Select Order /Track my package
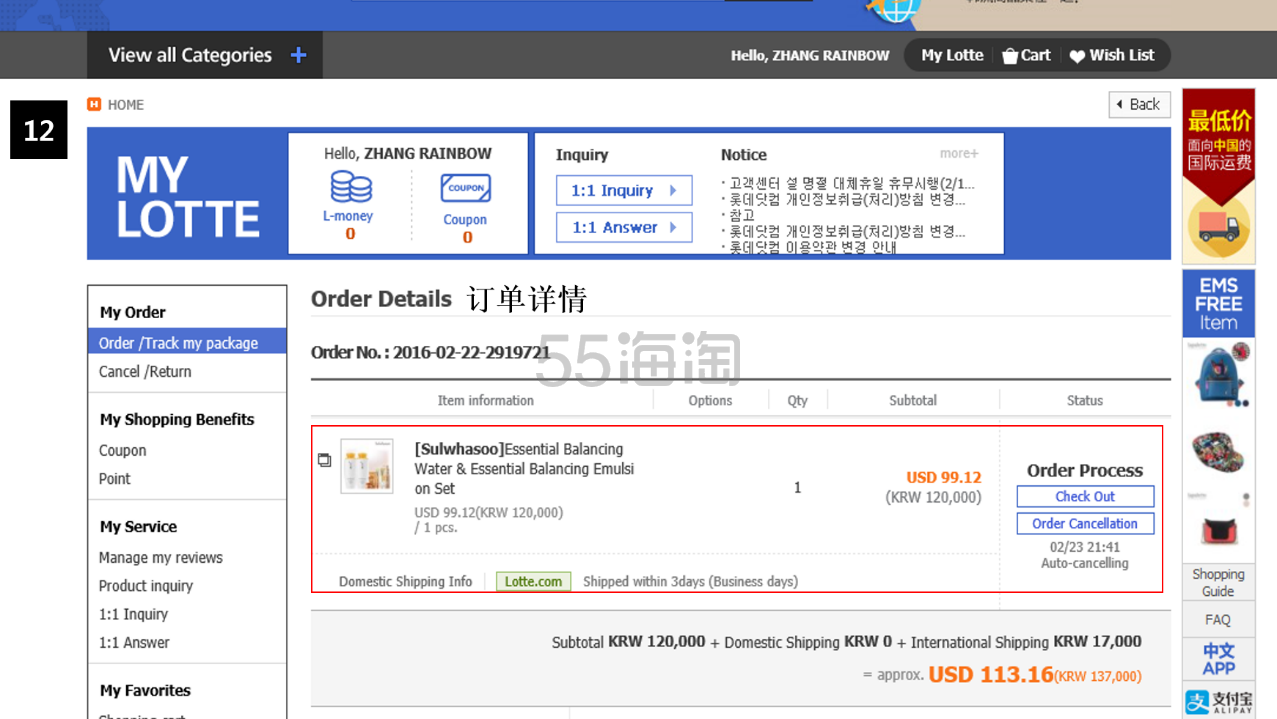 tap(187, 342)
